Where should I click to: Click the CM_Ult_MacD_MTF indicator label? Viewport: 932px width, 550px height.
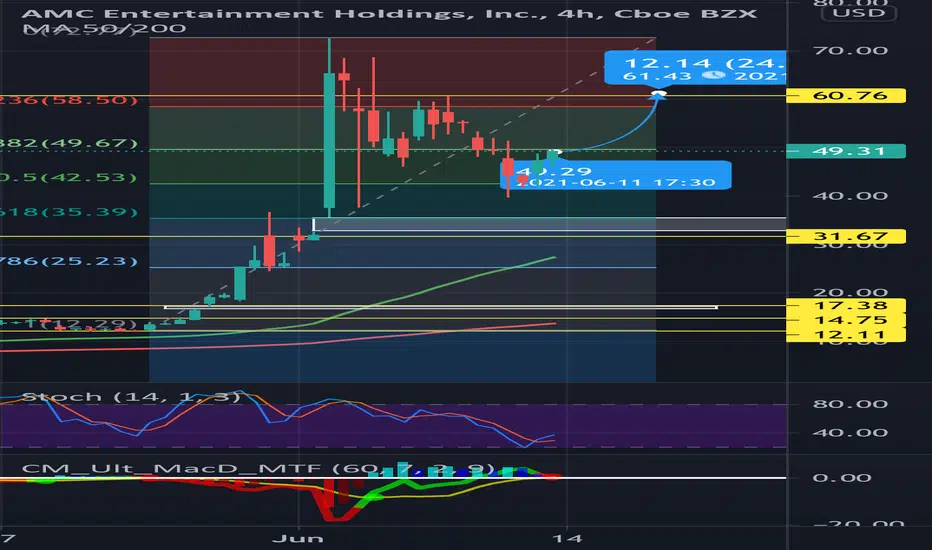(x=259, y=469)
